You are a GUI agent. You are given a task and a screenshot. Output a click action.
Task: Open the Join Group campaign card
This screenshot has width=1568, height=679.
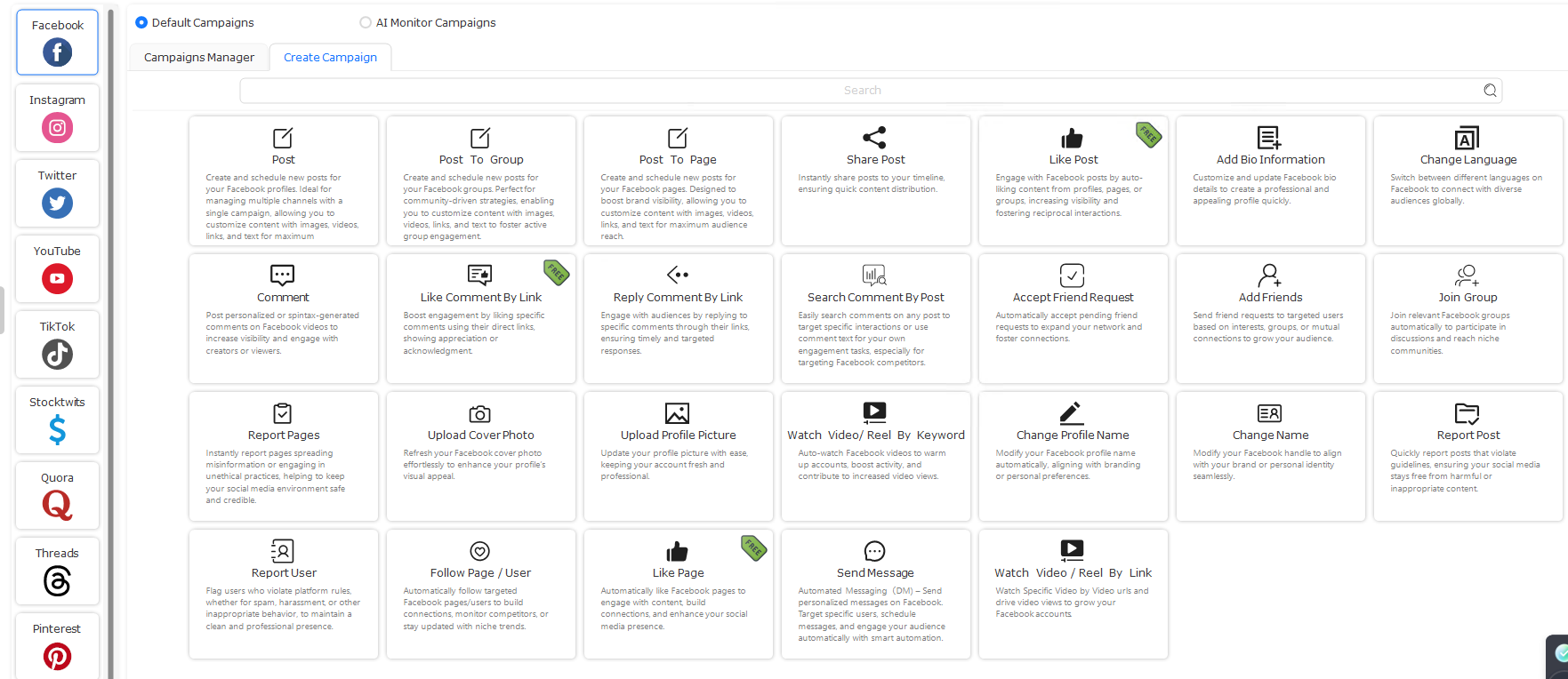pos(1468,319)
